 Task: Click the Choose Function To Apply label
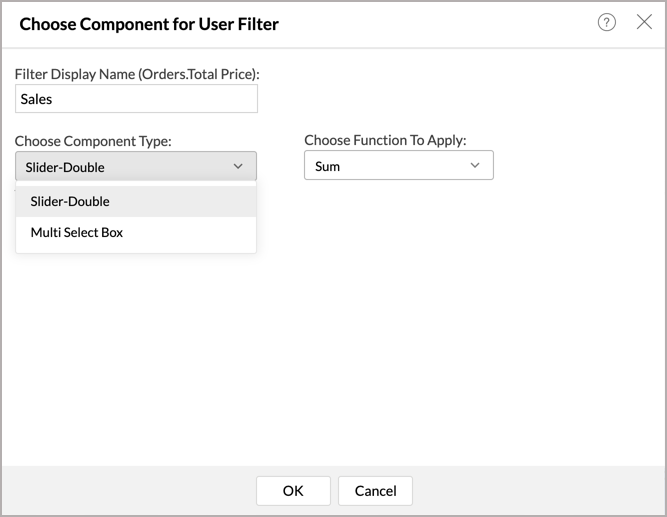point(385,141)
